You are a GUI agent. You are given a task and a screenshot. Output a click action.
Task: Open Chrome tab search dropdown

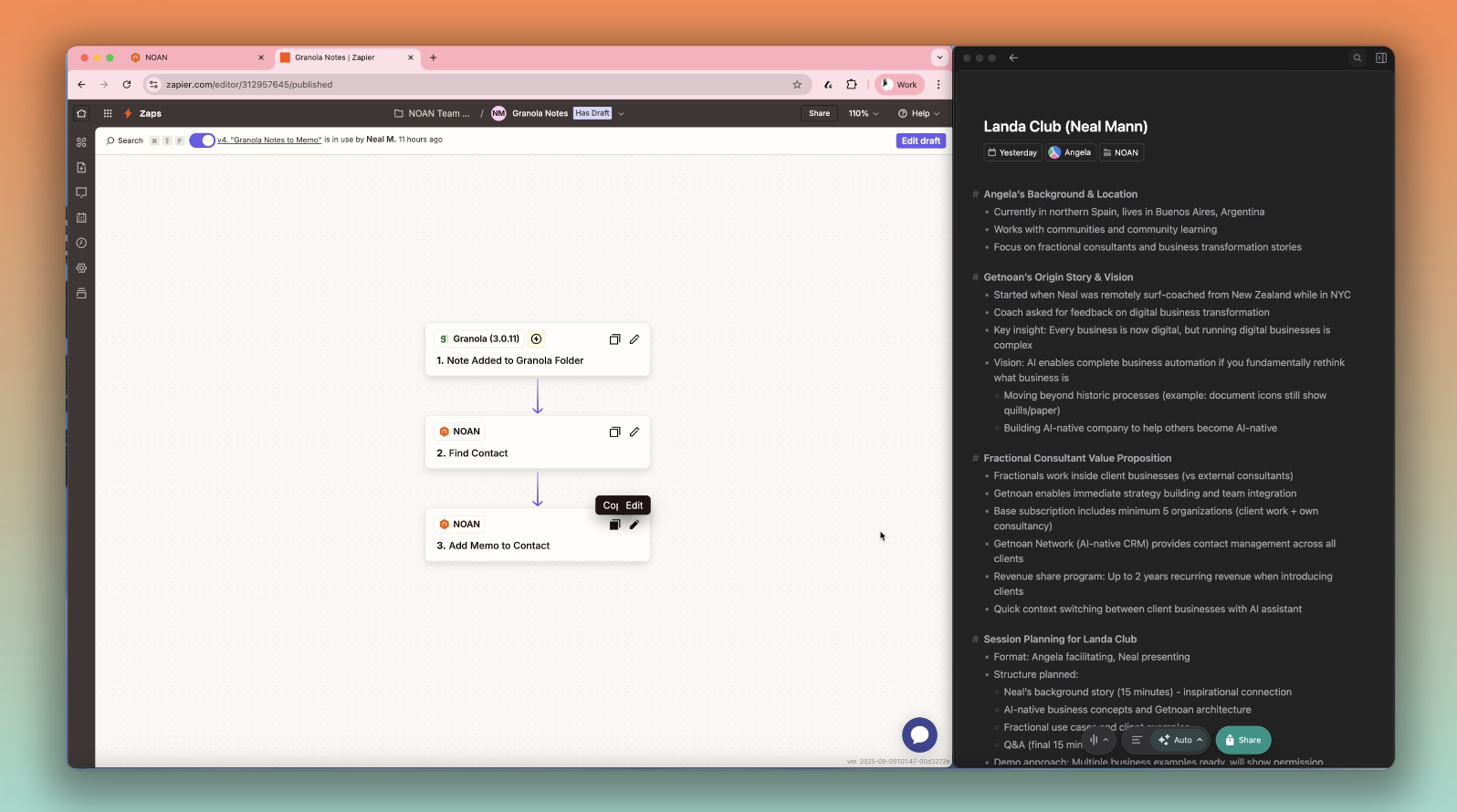tap(939, 57)
